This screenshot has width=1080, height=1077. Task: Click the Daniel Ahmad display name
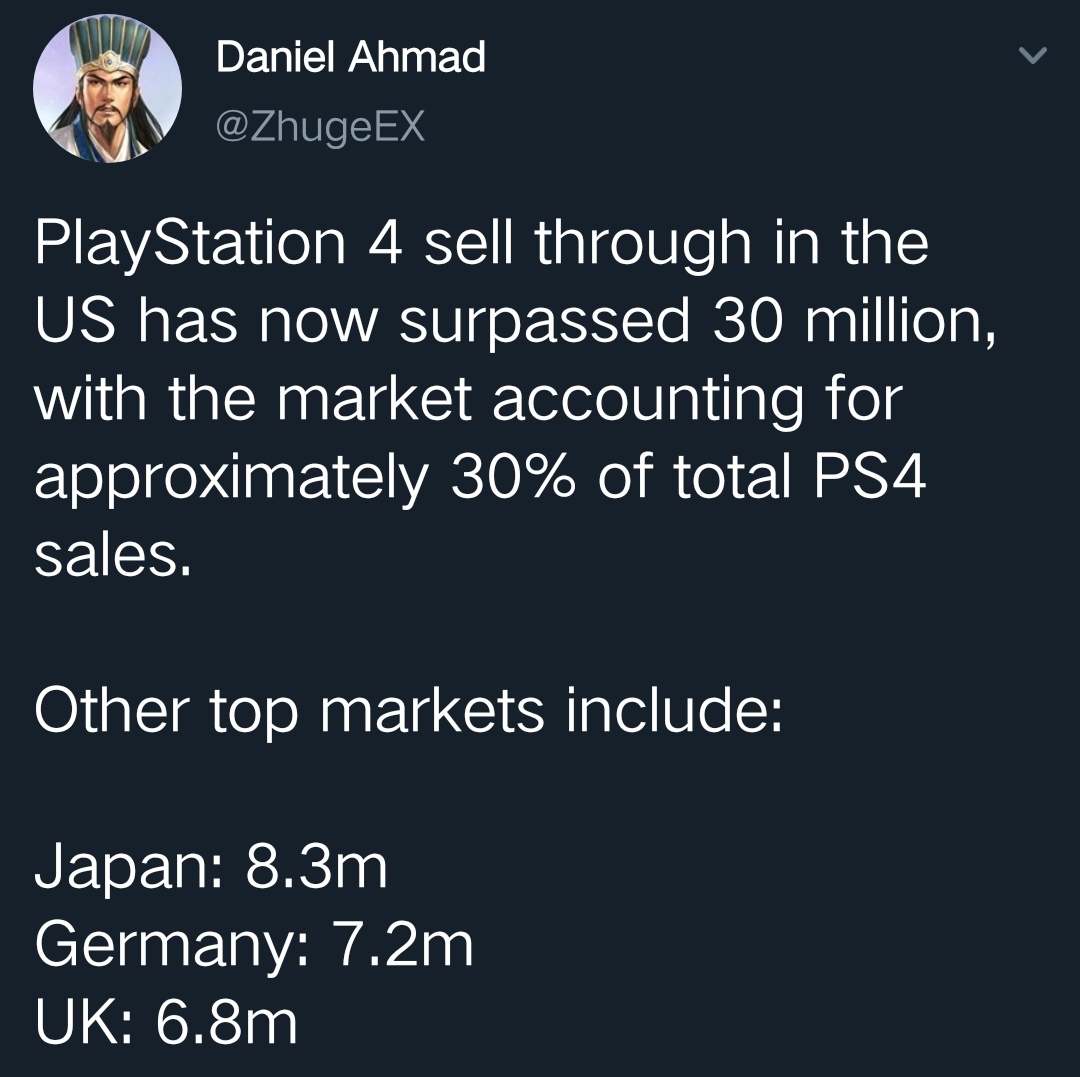click(351, 56)
